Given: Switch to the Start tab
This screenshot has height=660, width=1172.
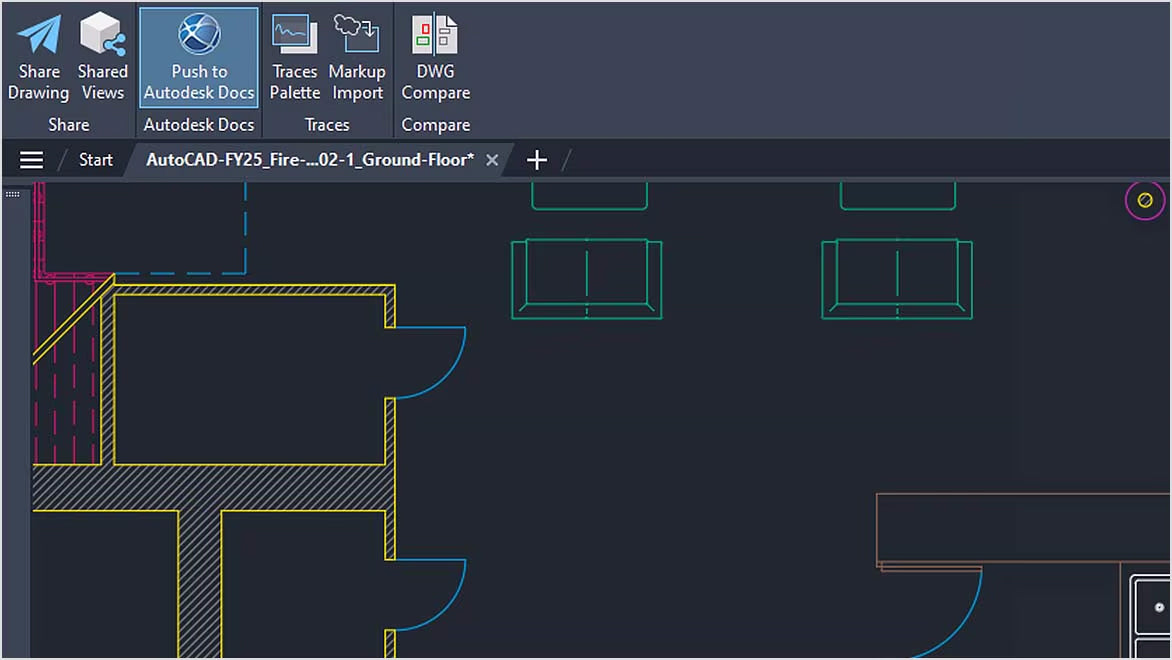Looking at the screenshot, I should tap(96, 160).
